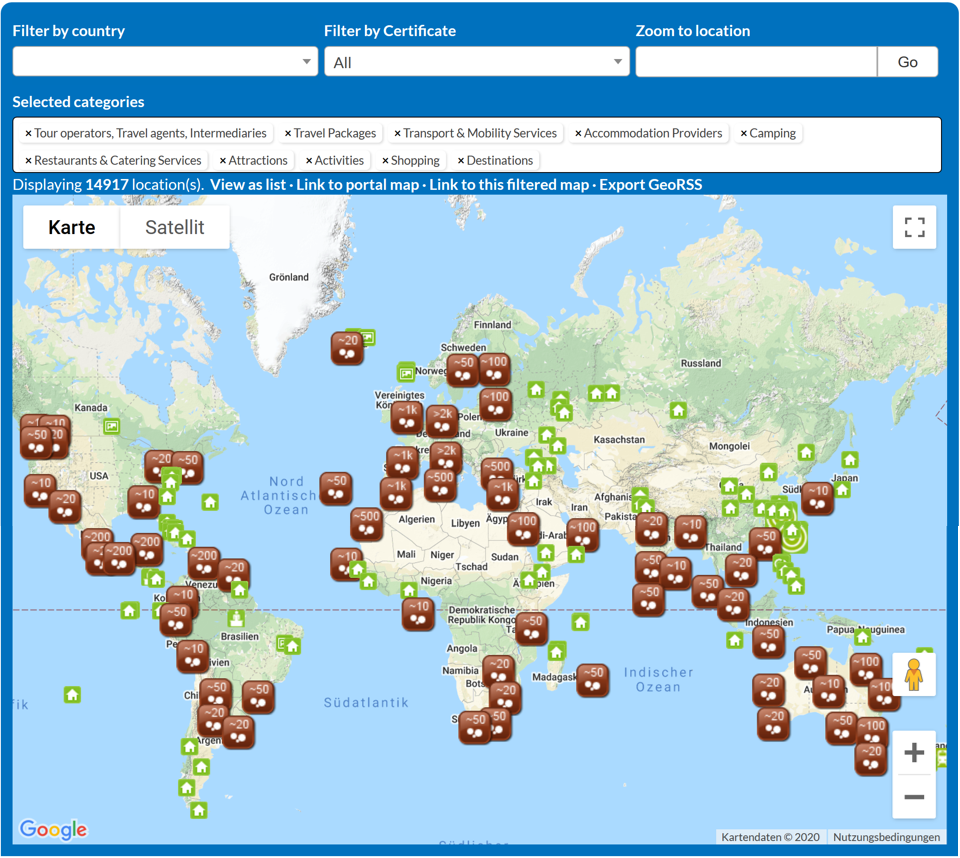The height and width of the screenshot is (858, 960).
Task: Click the map zoom out minus button
Action: click(913, 797)
